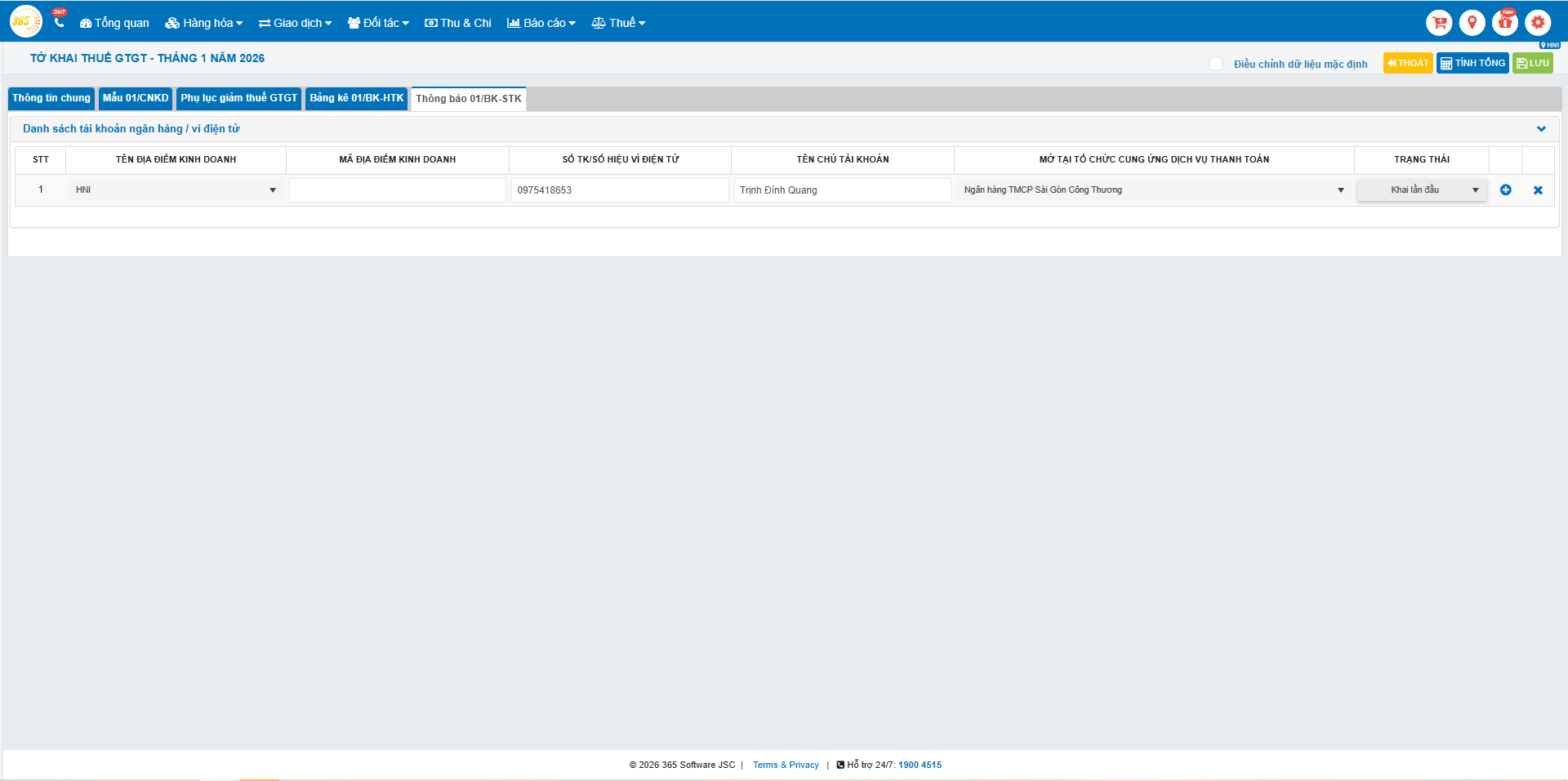Open the Khai lần đầu status dropdown
This screenshot has height=781, width=1568.
[1421, 190]
